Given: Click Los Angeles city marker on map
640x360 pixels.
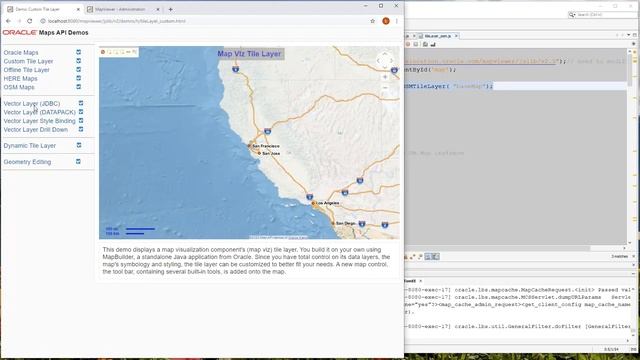Looking at the screenshot, I should 313,203.
